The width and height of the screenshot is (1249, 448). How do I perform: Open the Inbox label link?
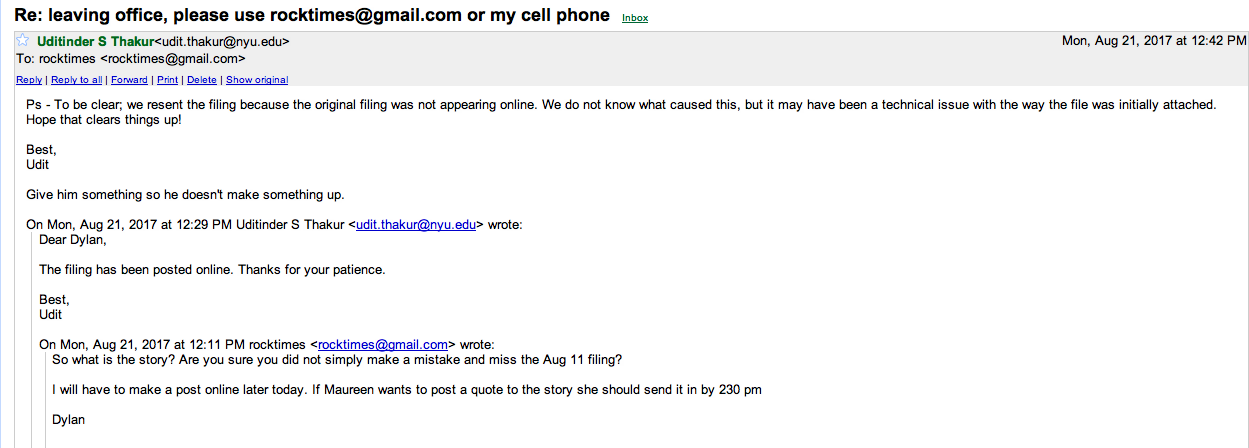coord(634,18)
